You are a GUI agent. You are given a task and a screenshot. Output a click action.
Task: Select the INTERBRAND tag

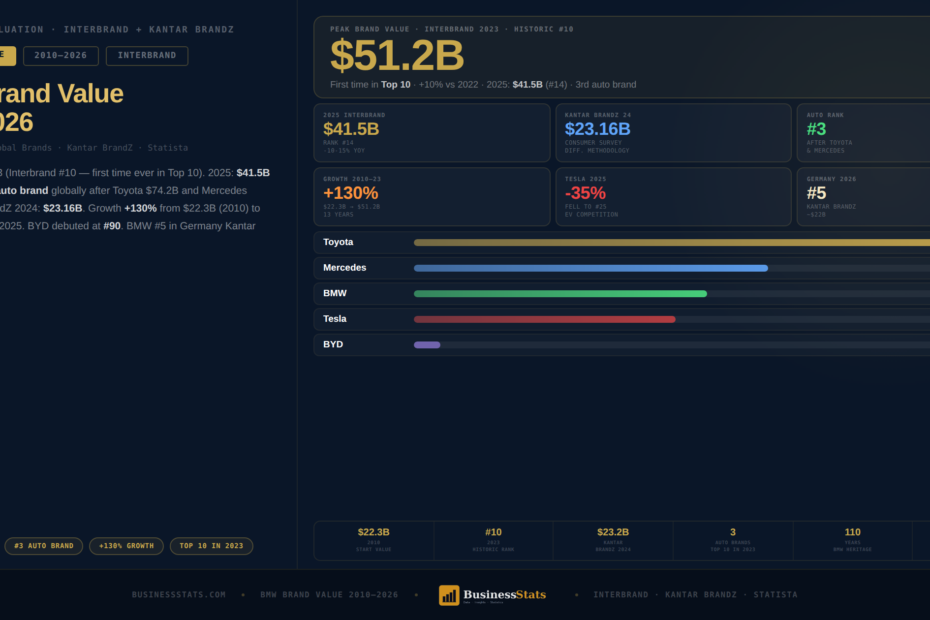pos(147,56)
